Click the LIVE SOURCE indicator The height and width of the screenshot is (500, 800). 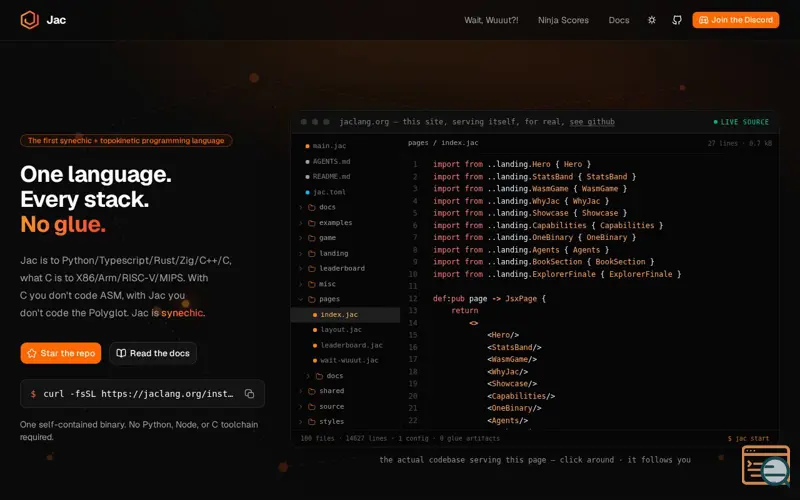pyautogui.click(x=741, y=122)
